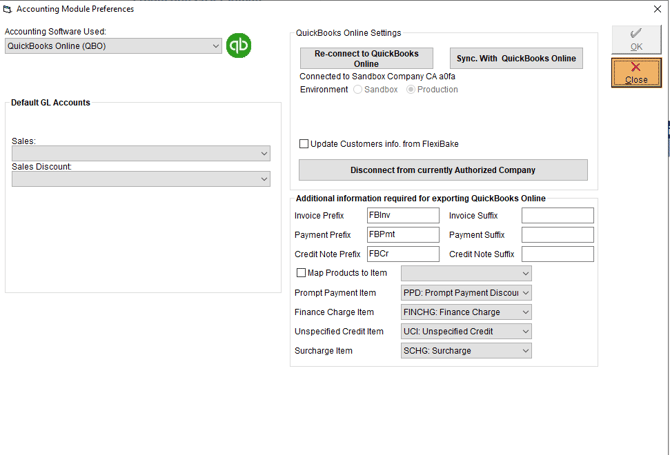Click Re-connect to QuickBooks Online button

[366, 59]
